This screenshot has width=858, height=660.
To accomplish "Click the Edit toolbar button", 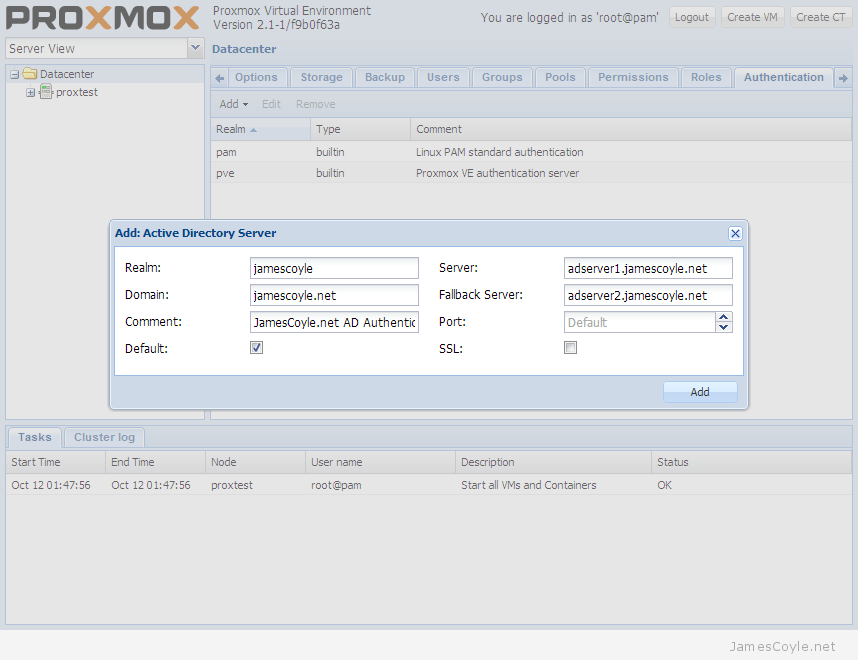I will coord(271,104).
